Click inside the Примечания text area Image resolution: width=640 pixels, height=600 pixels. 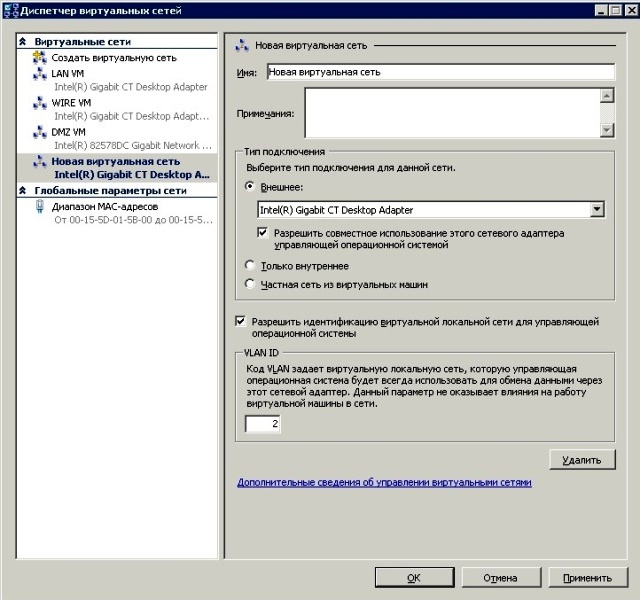452,113
